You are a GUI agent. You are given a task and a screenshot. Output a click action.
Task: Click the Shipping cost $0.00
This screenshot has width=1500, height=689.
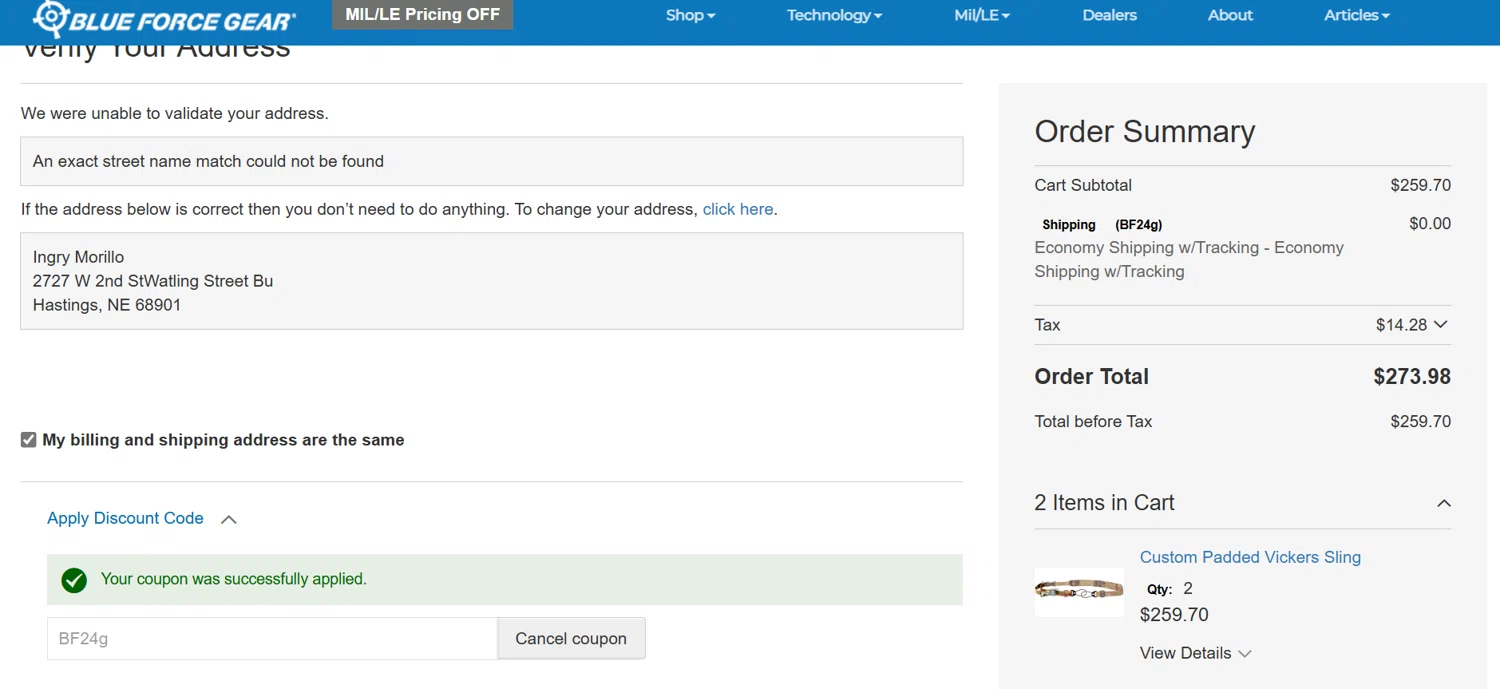pos(1430,223)
